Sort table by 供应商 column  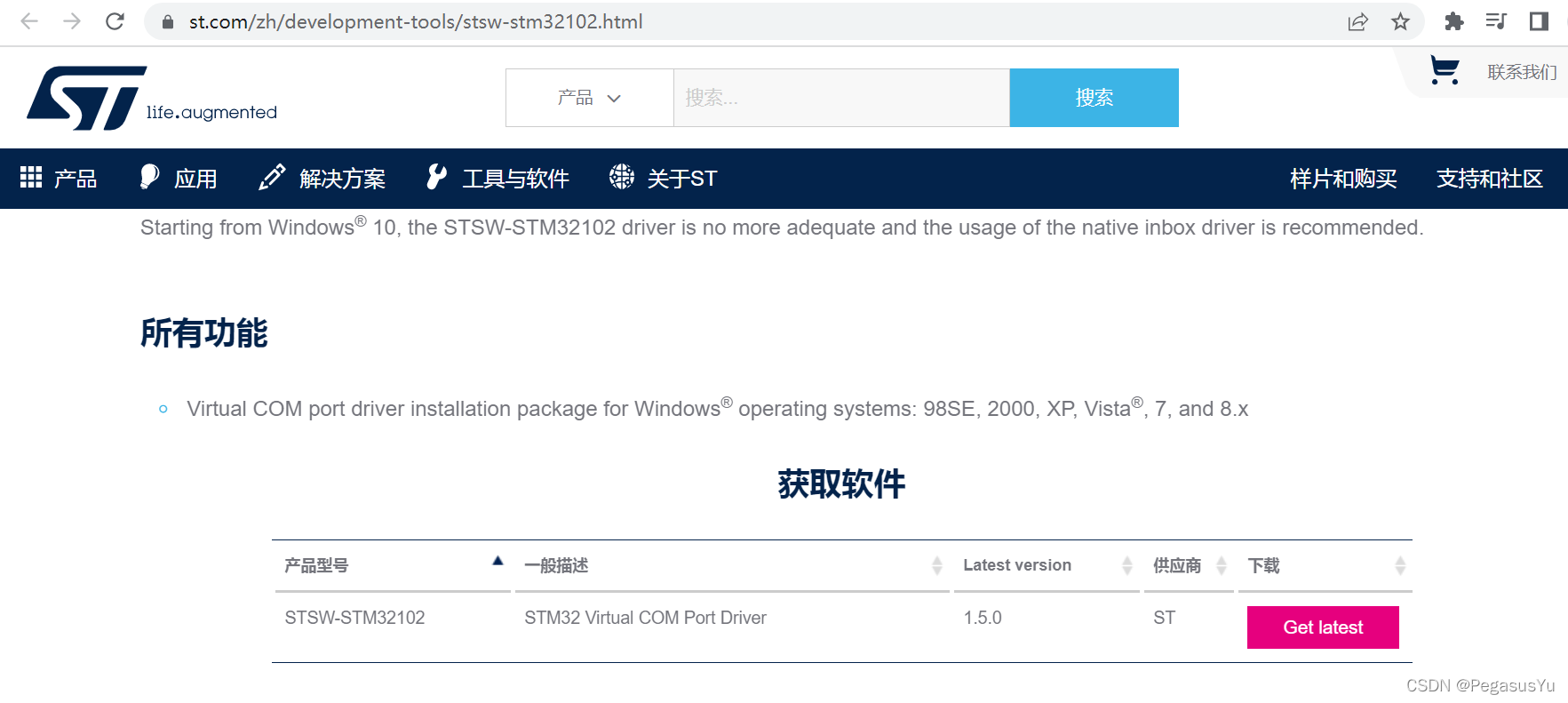click(1190, 565)
